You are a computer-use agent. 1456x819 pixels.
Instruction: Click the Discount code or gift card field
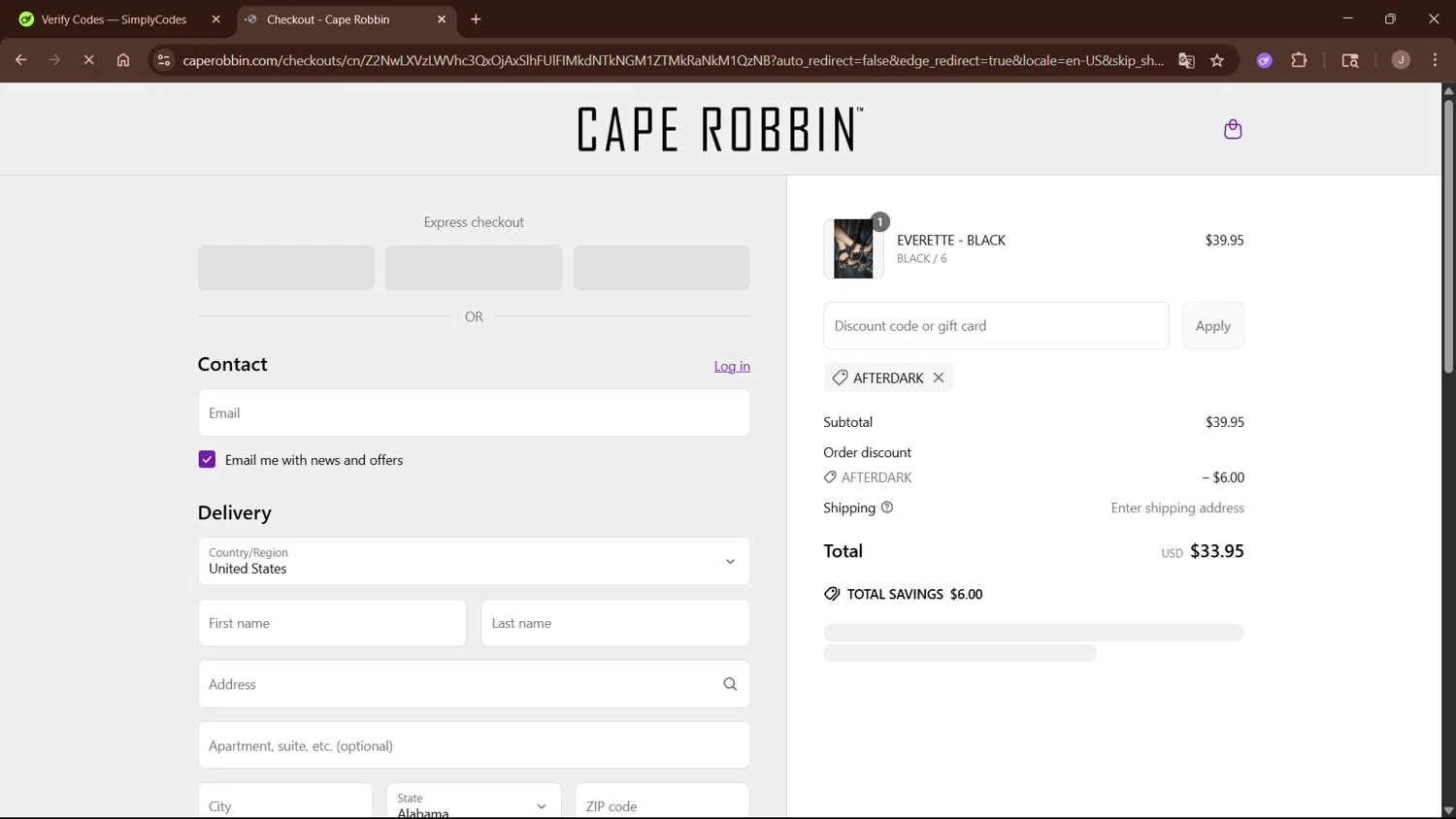pyautogui.click(x=996, y=326)
